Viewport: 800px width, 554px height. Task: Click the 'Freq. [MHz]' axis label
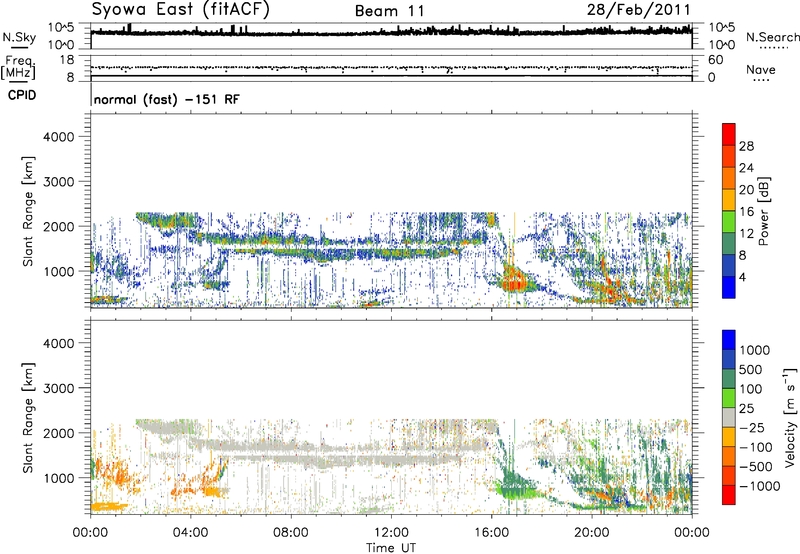click(x=18, y=68)
